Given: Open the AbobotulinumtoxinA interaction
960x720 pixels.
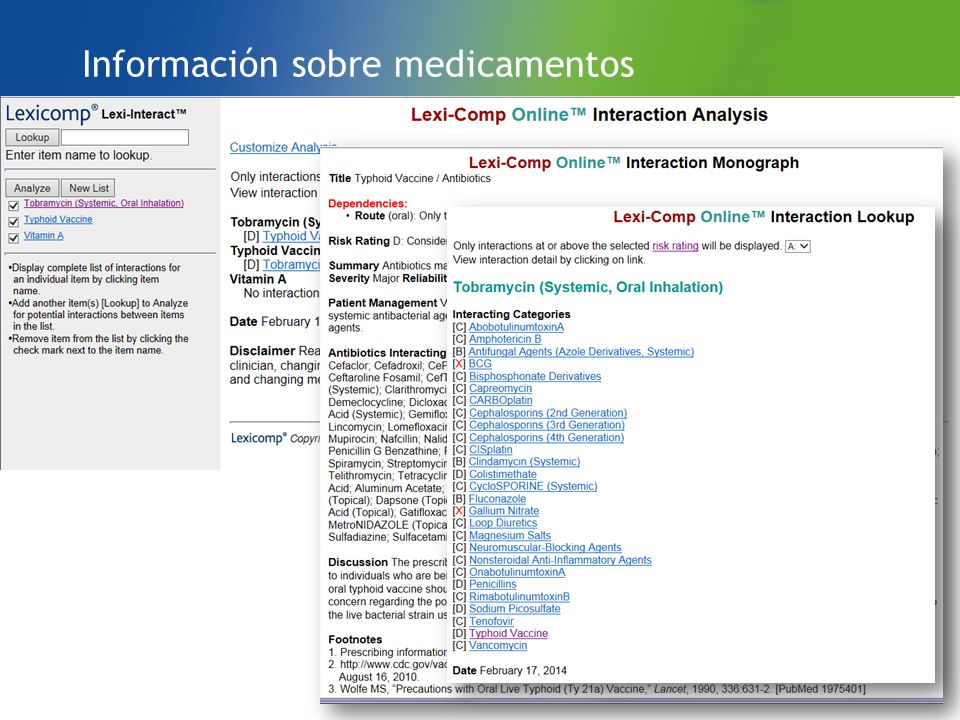Looking at the screenshot, I should (x=516, y=327).
